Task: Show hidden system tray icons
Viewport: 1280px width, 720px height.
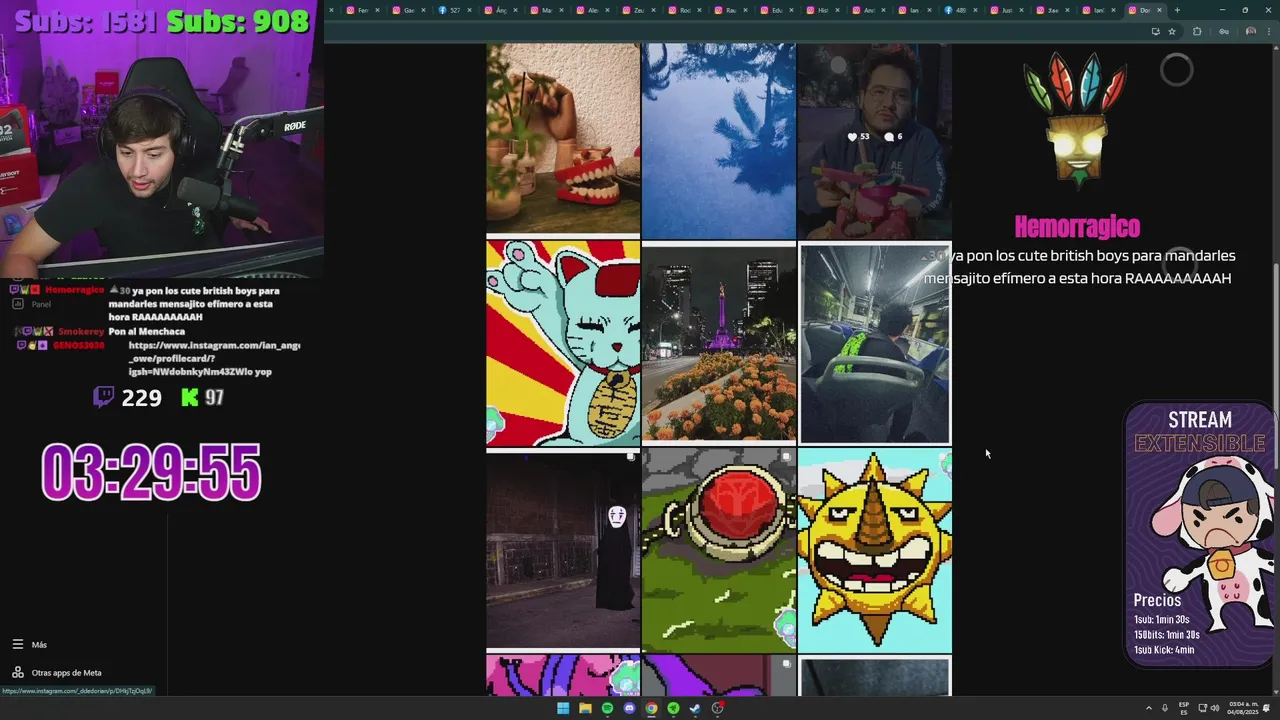Action: tap(1148, 708)
